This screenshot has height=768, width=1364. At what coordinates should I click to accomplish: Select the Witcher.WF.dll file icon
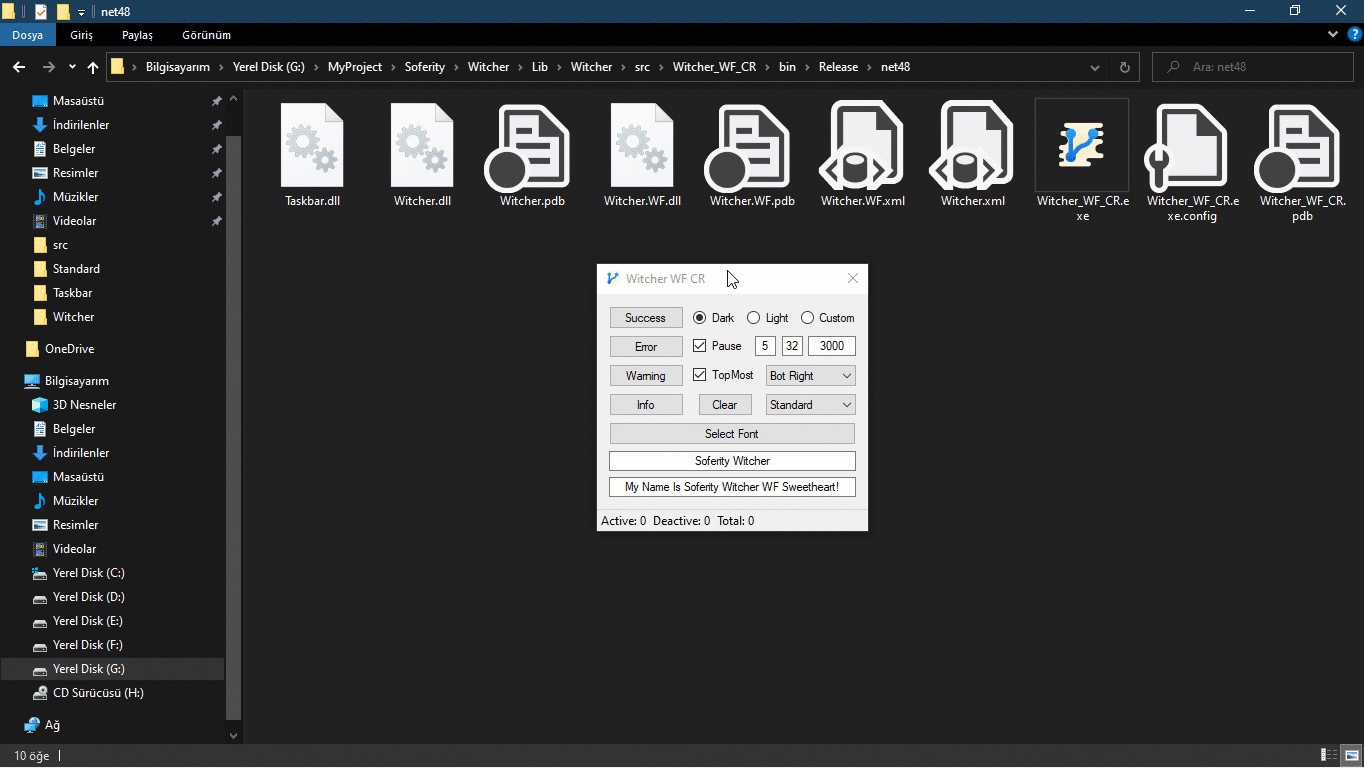coord(643,146)
